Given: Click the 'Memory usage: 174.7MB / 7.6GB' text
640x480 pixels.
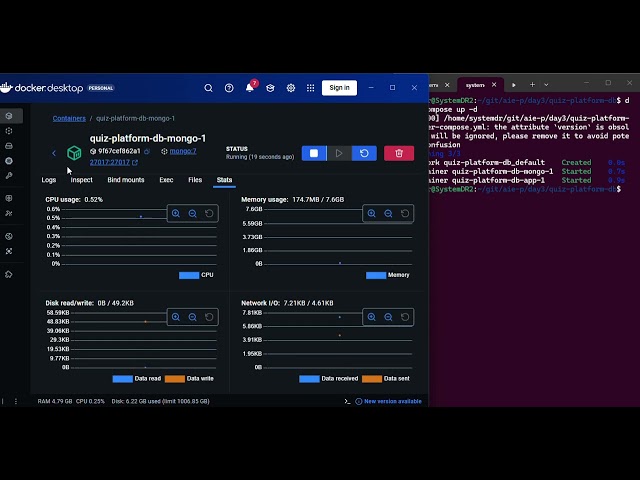Looking at the screenshot, I should click(x=293, y=200).
